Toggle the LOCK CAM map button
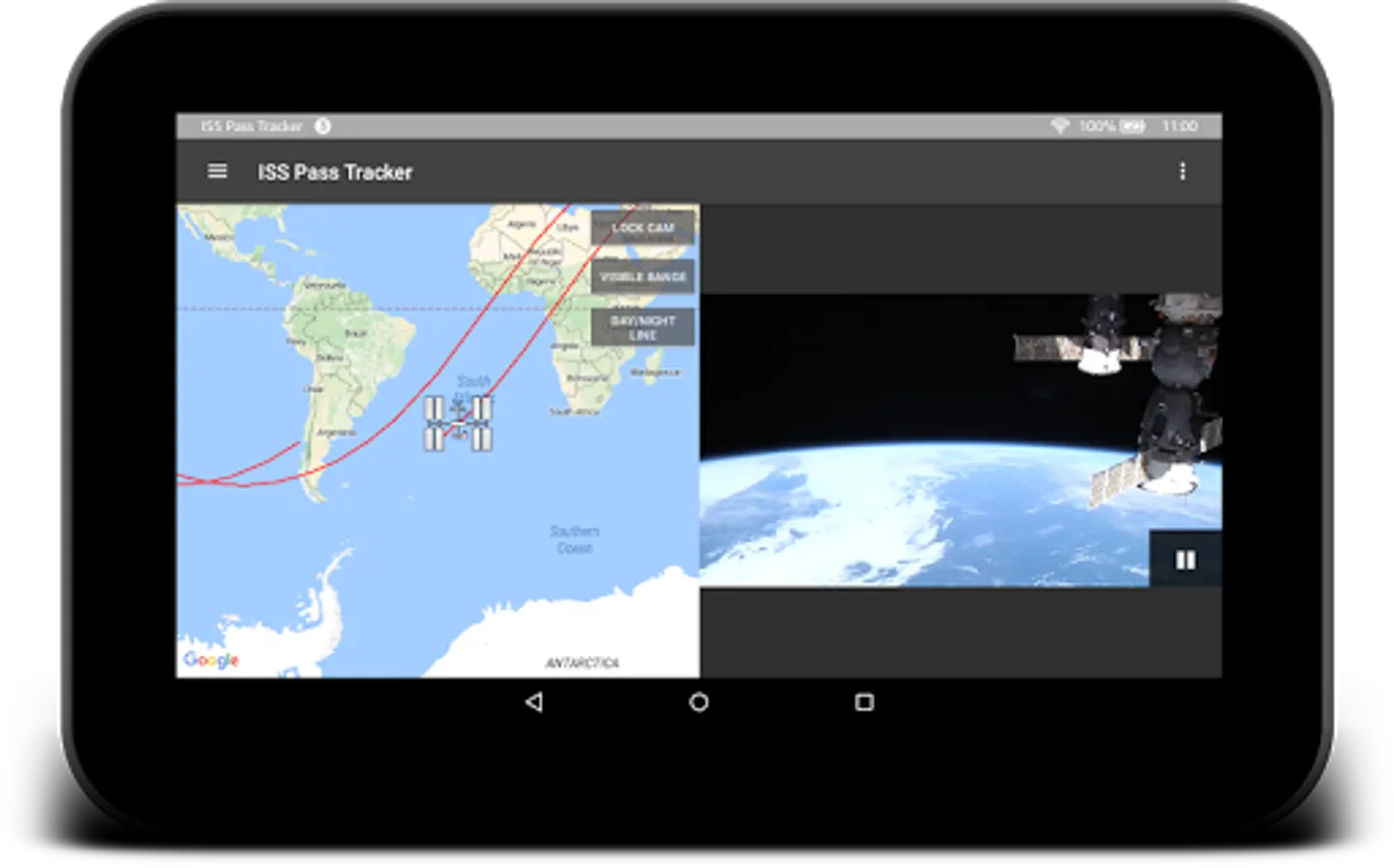This screenshot has height=868, width=1394. tap(642, 228)
